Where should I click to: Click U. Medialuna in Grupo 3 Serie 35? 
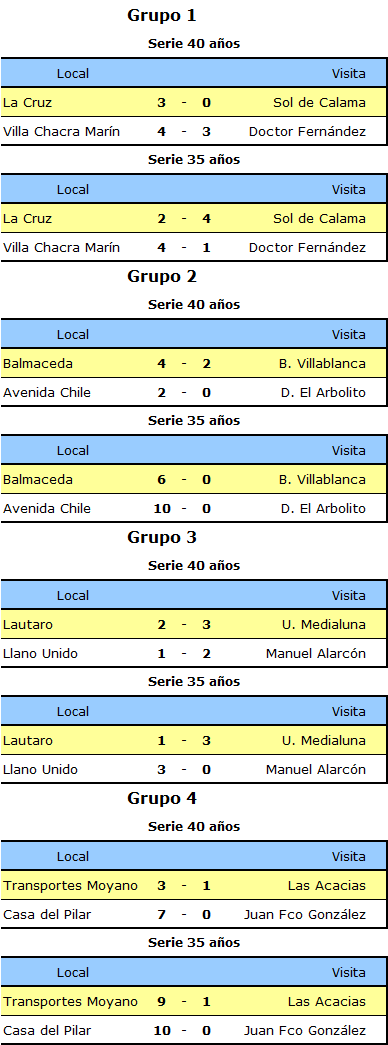click(x=324, y=740)
